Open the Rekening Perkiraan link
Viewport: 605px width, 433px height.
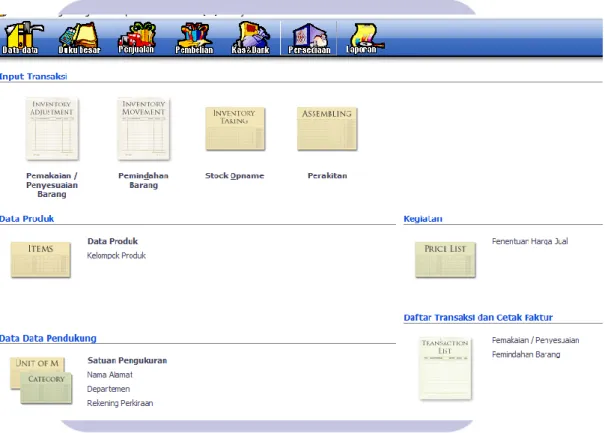[x=120, y=403]
